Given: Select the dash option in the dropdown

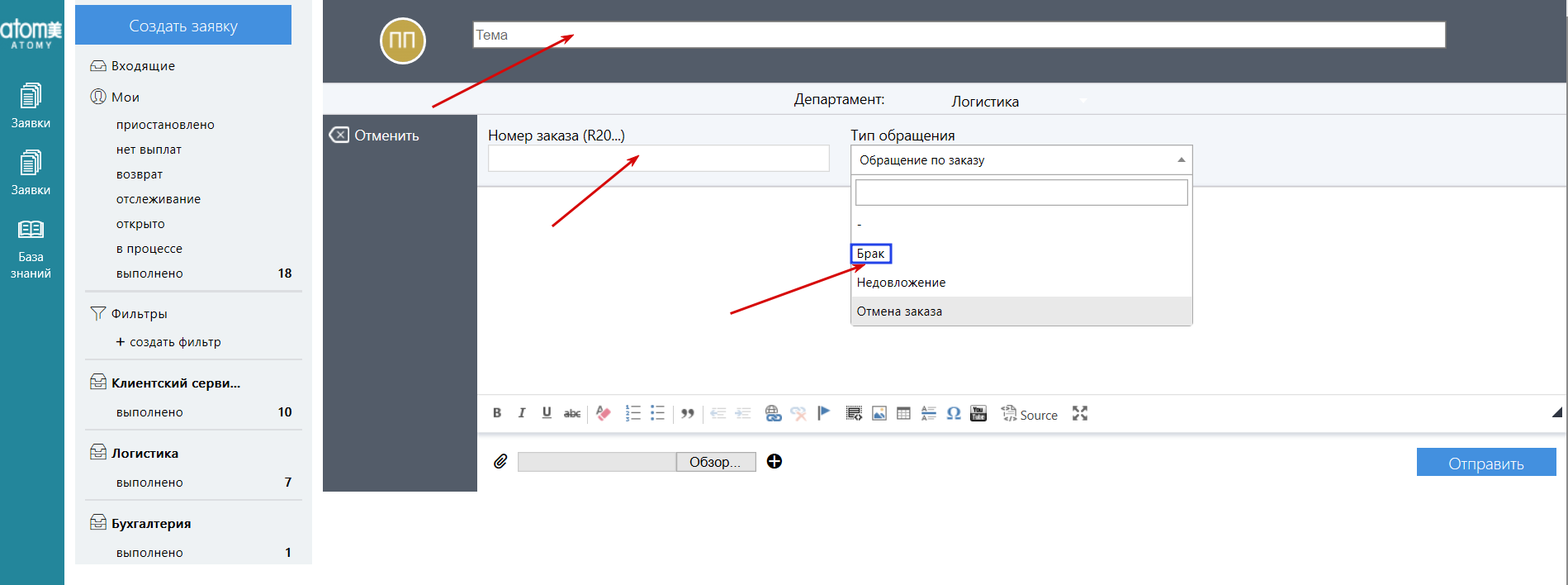Looking at the screenshot, I should click(x=1021, y=225).
